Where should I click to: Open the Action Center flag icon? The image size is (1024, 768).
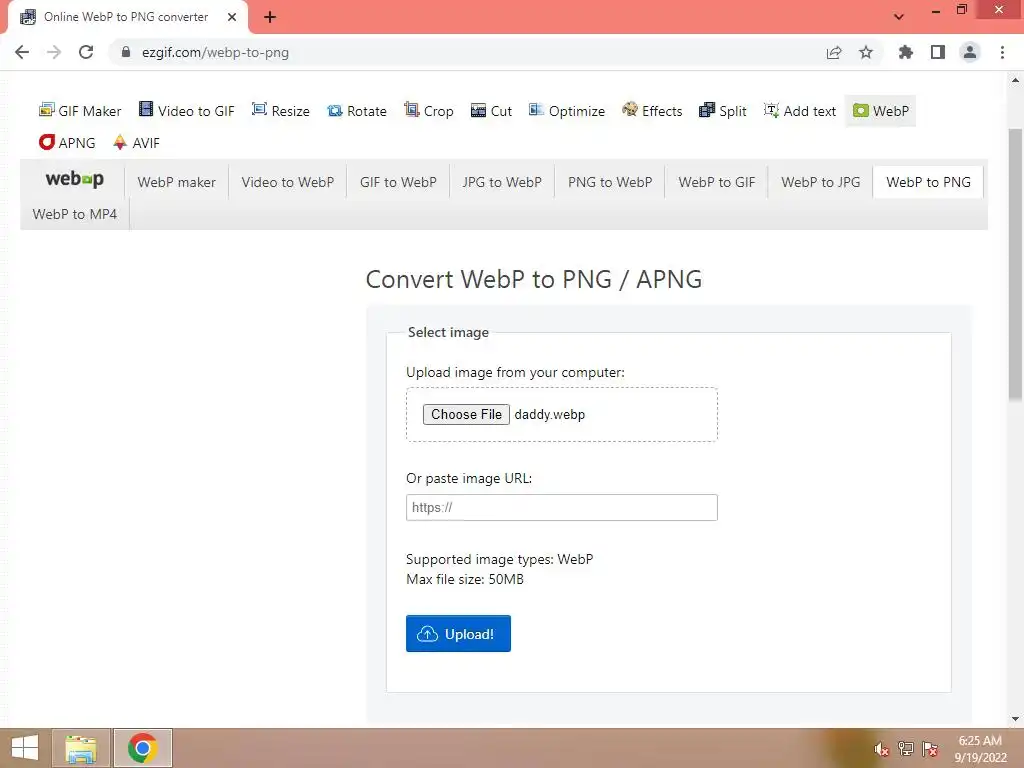tap(930, 749)
